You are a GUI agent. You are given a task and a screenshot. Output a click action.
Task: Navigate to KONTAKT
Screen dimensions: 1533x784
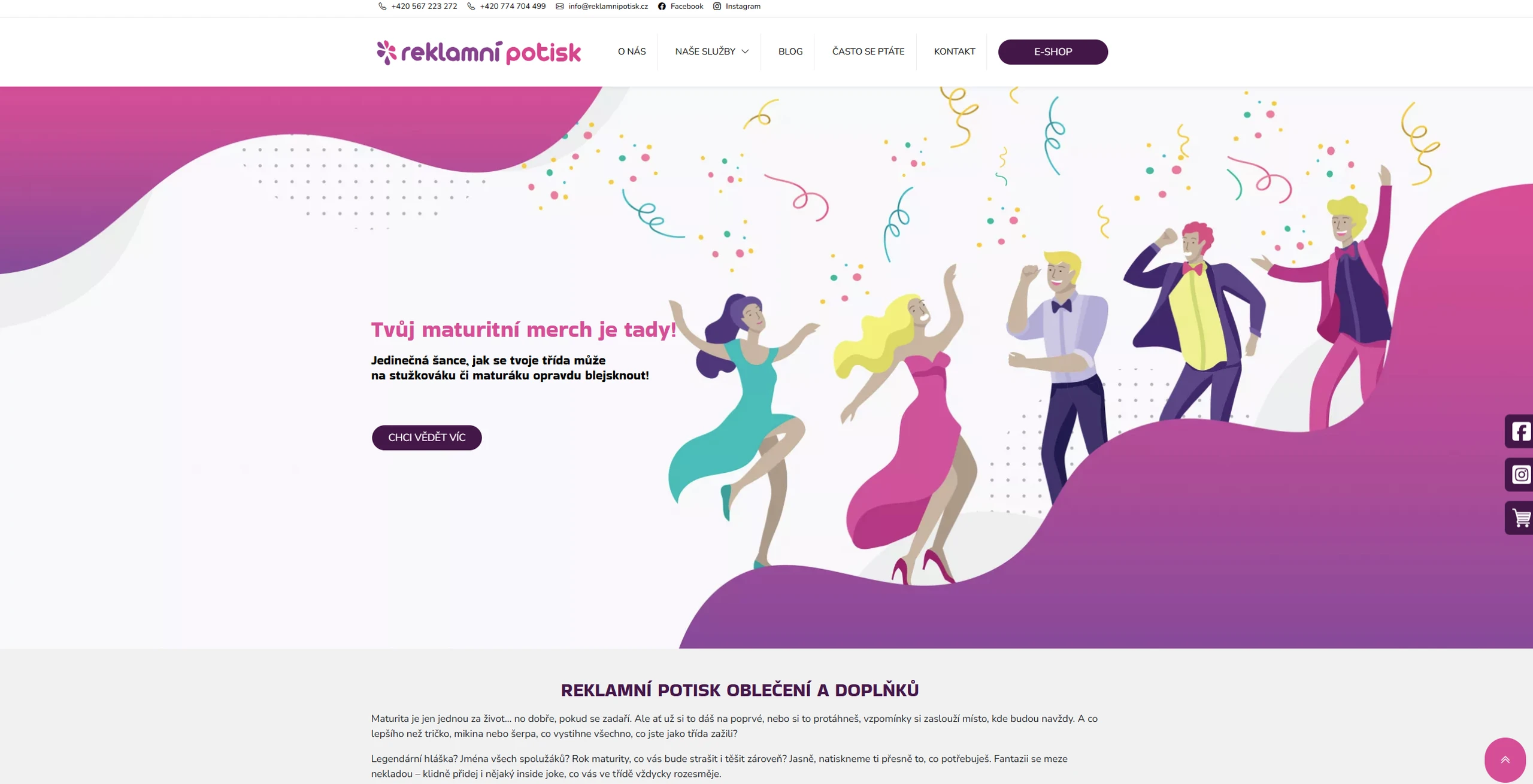point(955,51)
